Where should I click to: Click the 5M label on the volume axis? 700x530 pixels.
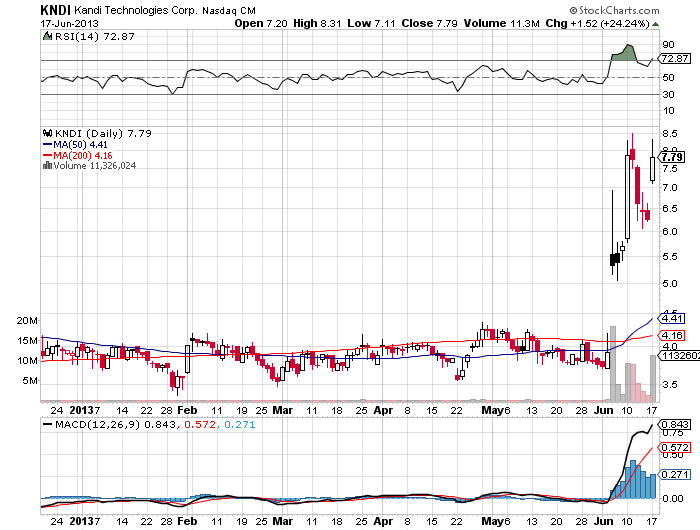30,381
